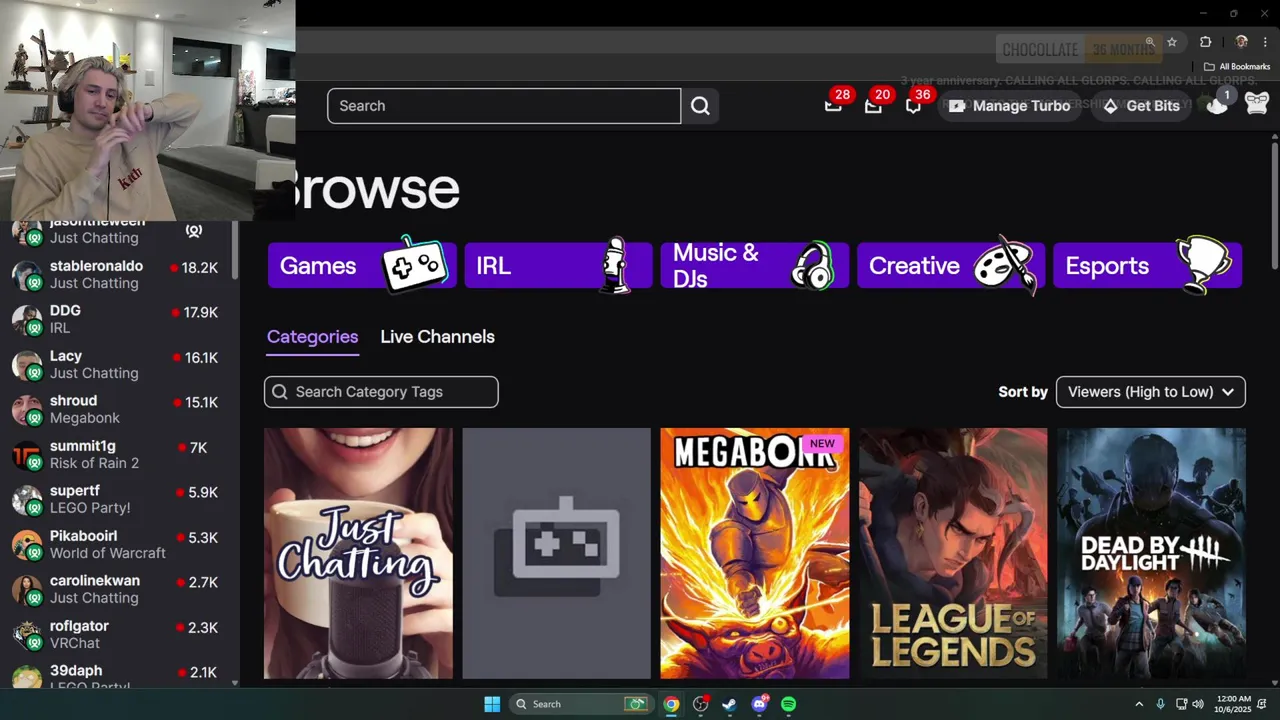
Task: Click Google Chrome taskbar icon
Action: (671, 704)
